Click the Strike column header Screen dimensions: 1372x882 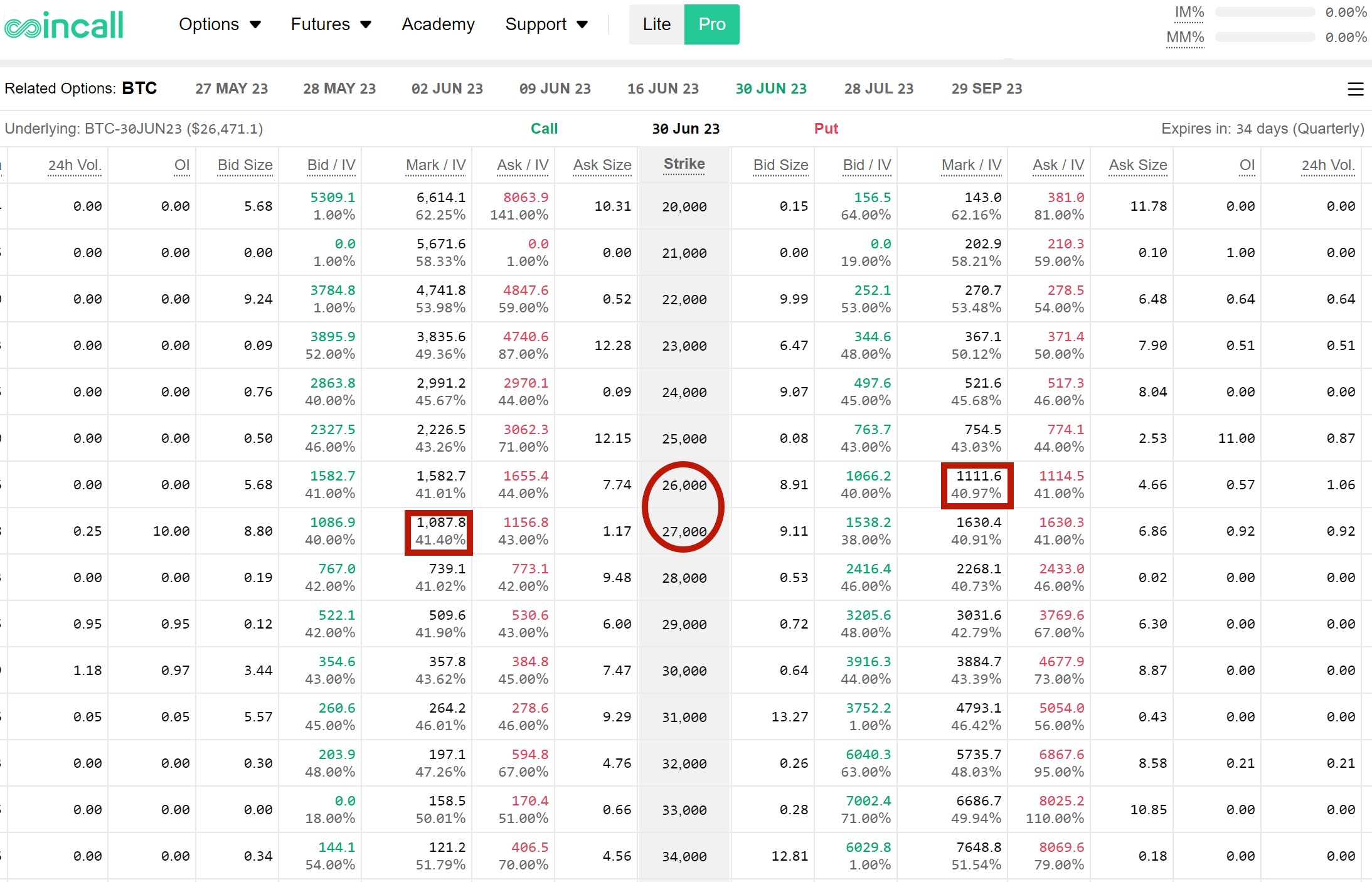point(684,164)
